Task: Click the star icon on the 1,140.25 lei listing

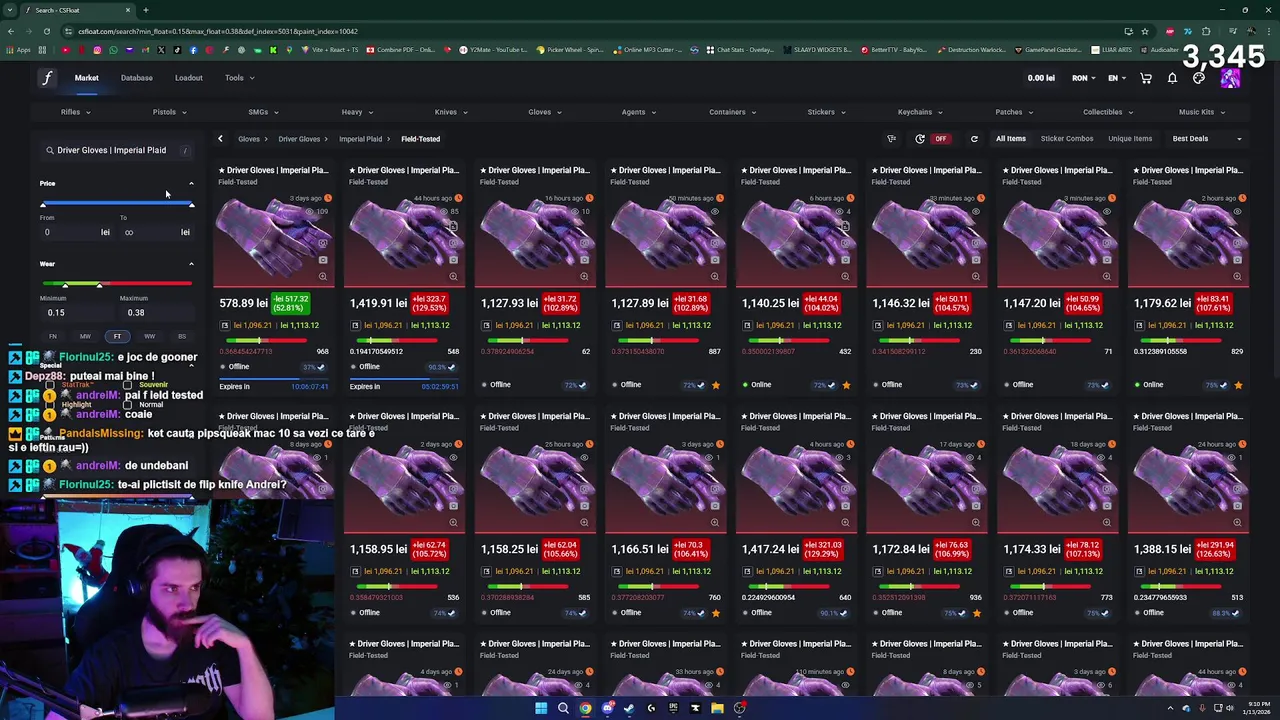Action: 846,385
